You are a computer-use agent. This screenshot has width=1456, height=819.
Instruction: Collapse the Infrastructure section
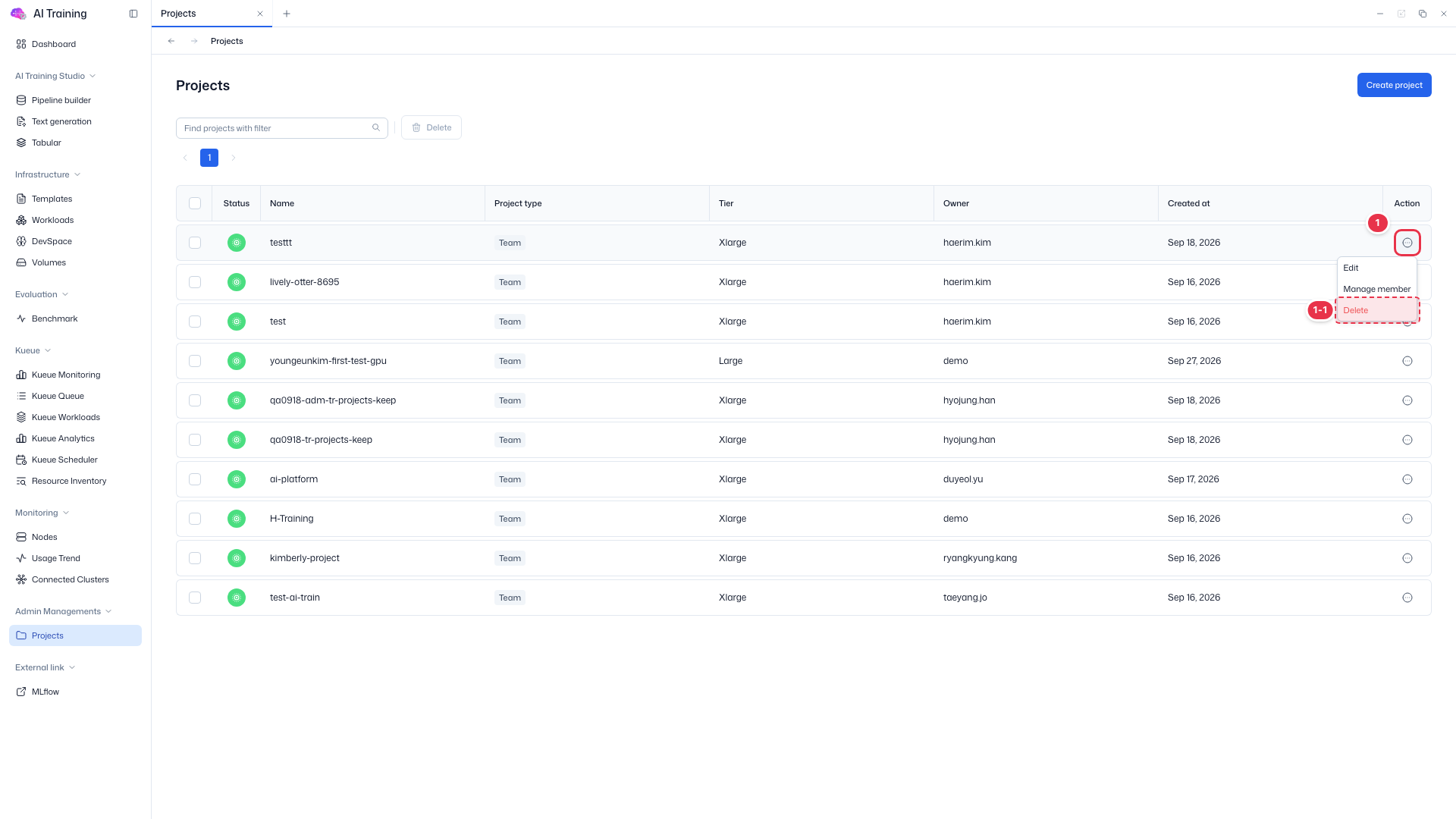tap(48, 174)
